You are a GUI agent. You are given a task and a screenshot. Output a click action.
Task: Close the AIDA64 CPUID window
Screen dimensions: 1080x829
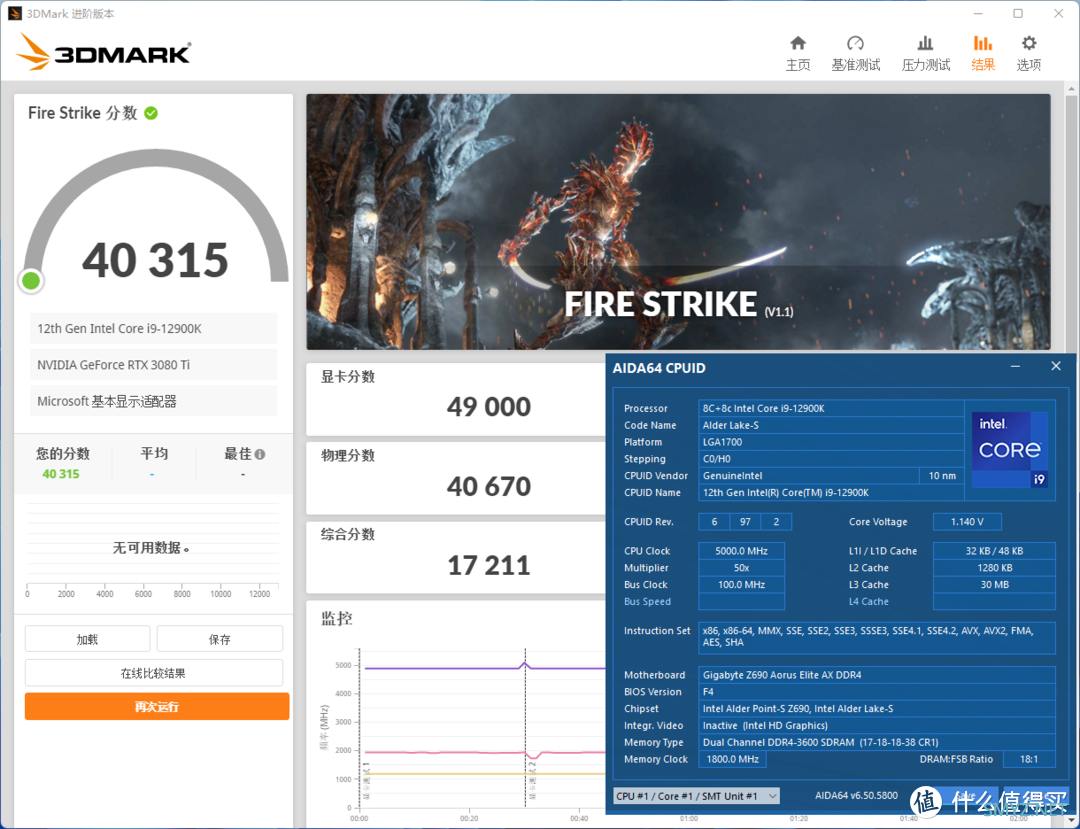coord(1056,366)
